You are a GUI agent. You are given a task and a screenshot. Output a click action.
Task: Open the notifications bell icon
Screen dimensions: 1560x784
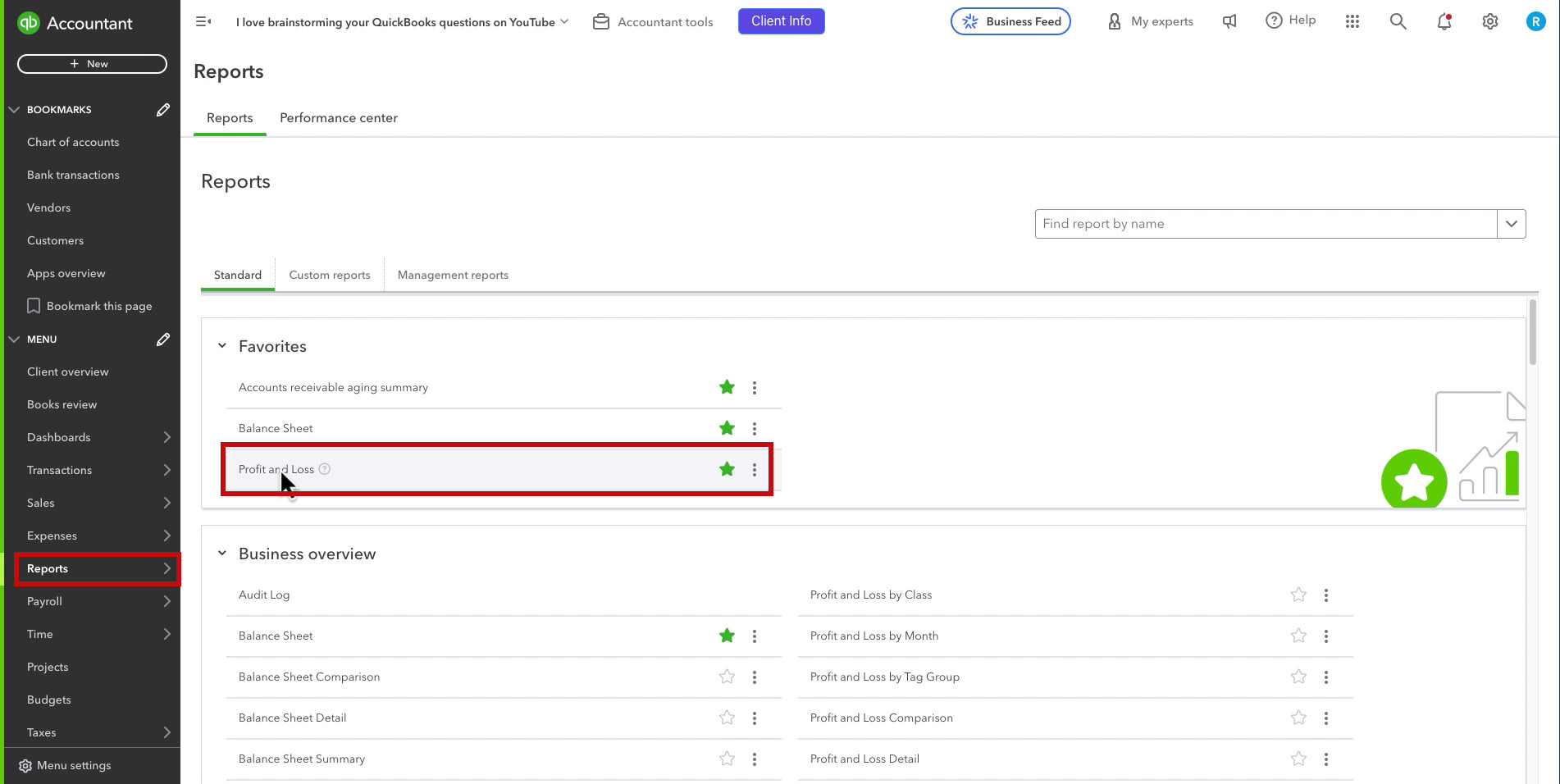pos(1444,21)
